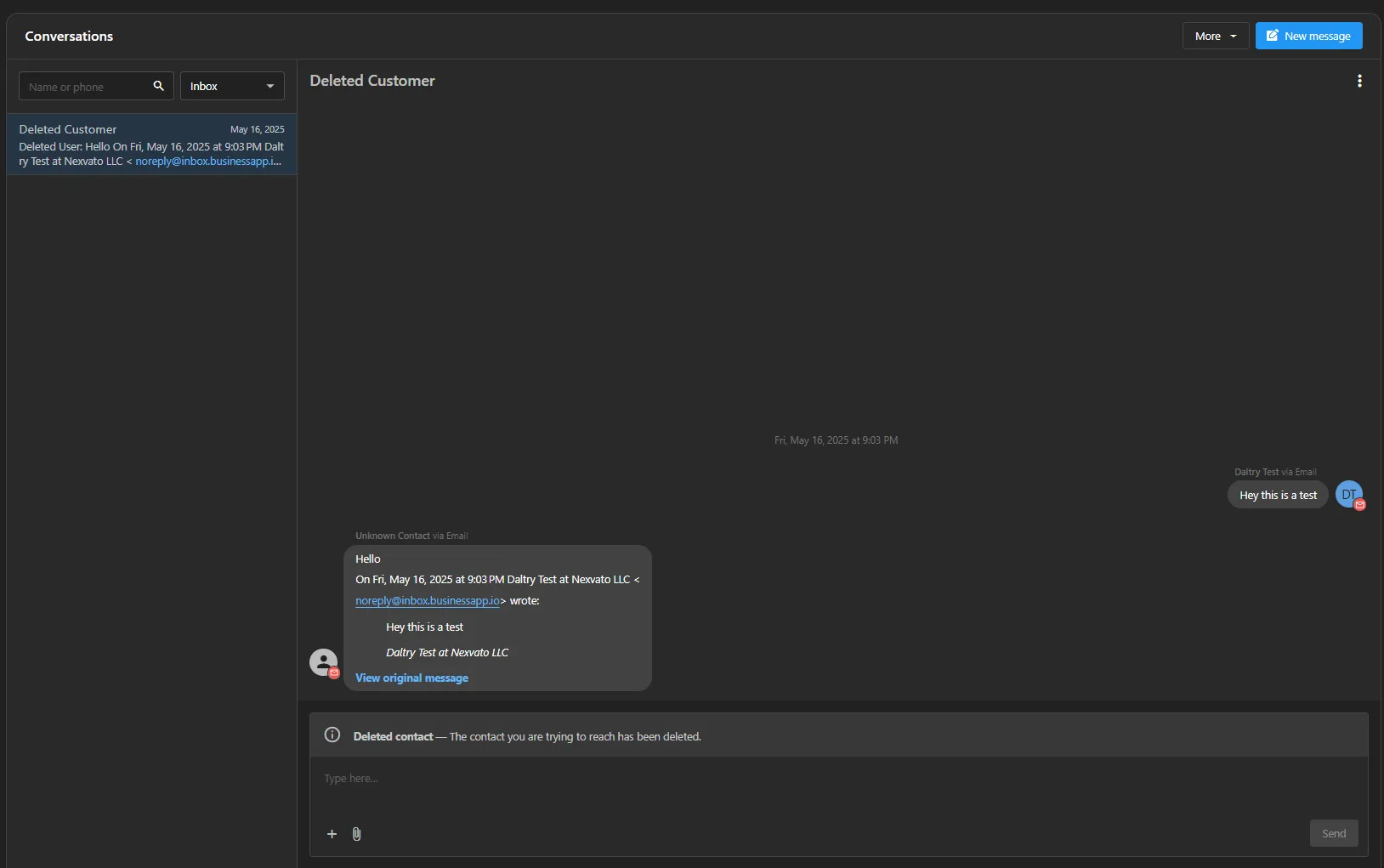Image resolution: width=1384 pixels, height=868 pixels.
Task: Click the noreply@inbox.businessapp.io email link
Action: (x=429, y=601)
